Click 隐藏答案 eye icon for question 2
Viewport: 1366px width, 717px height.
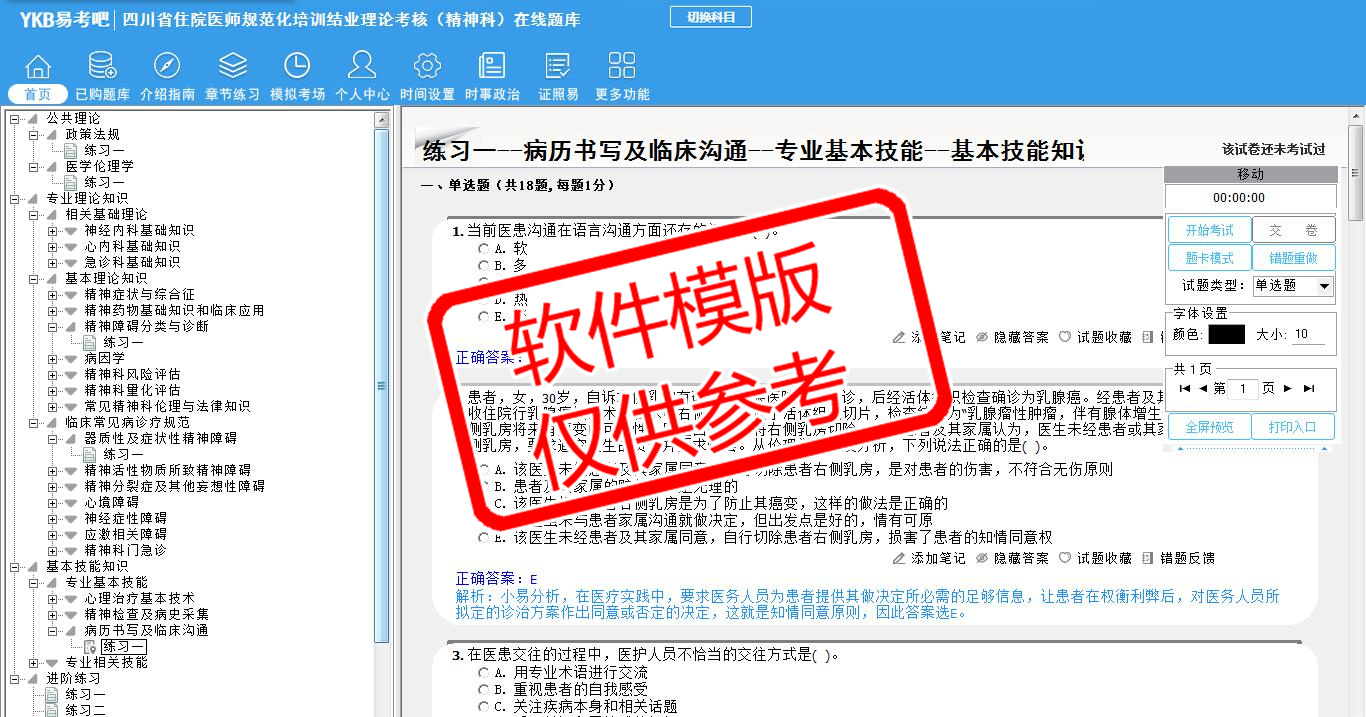[982, 558]
